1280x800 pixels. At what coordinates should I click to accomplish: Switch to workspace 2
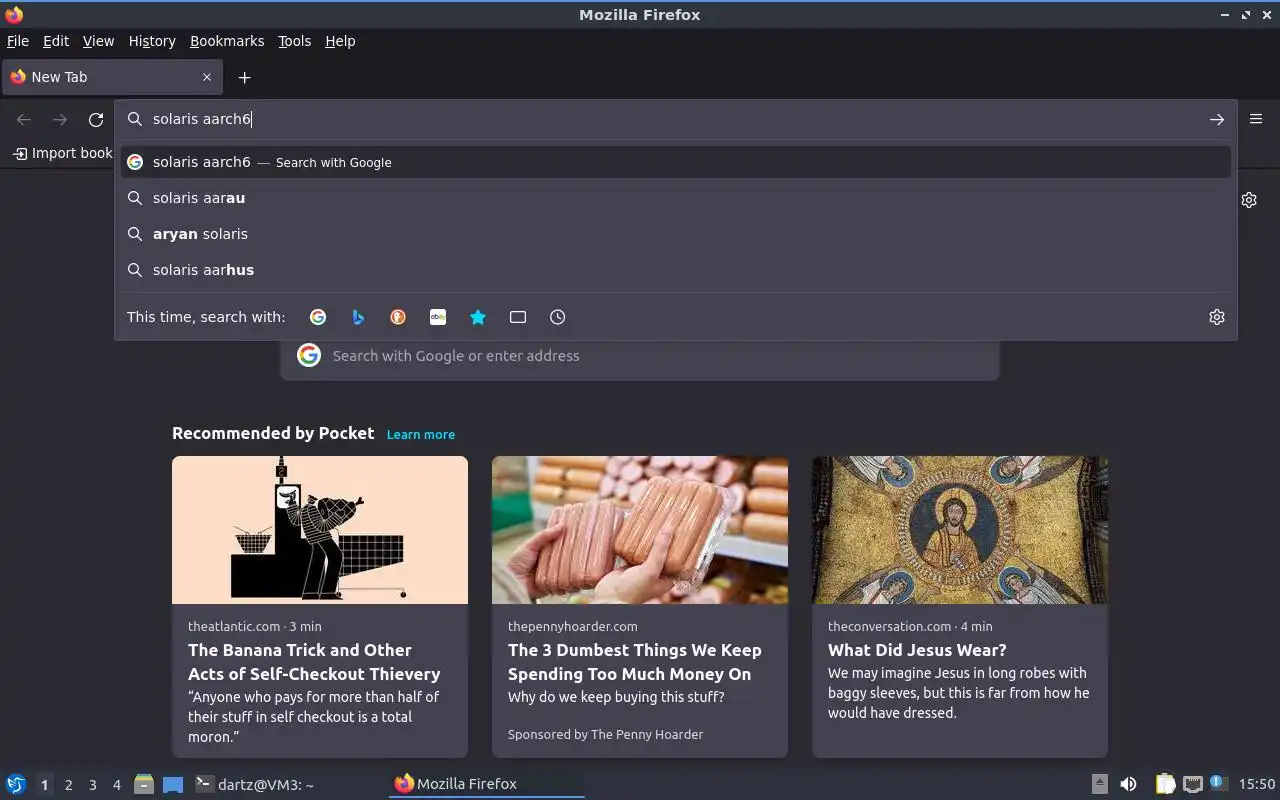pos(68,785)
